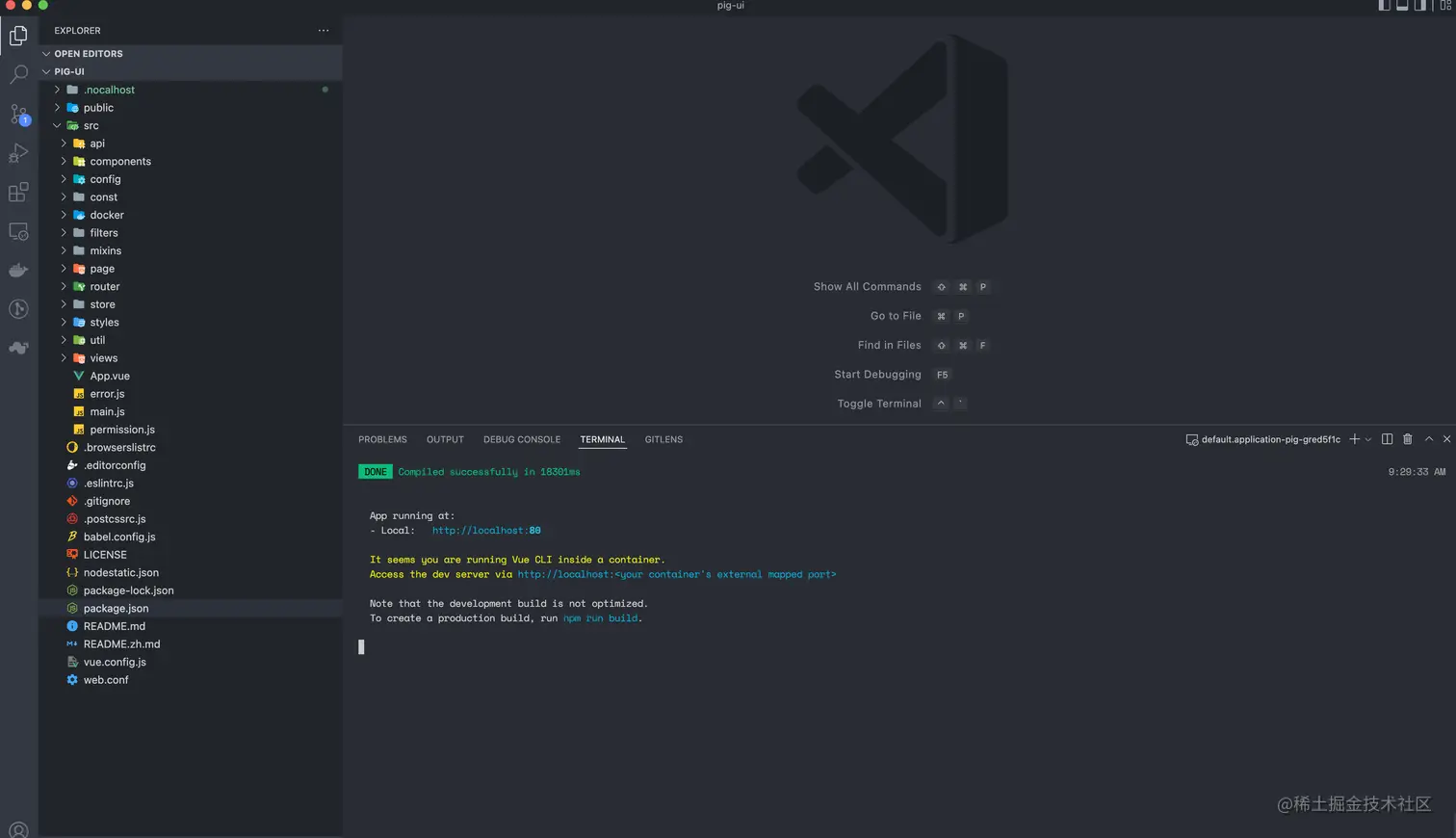This screenshot has height=838, width=1456.
Task: Open vue.config.js file
Action: [x=191, y=662]
